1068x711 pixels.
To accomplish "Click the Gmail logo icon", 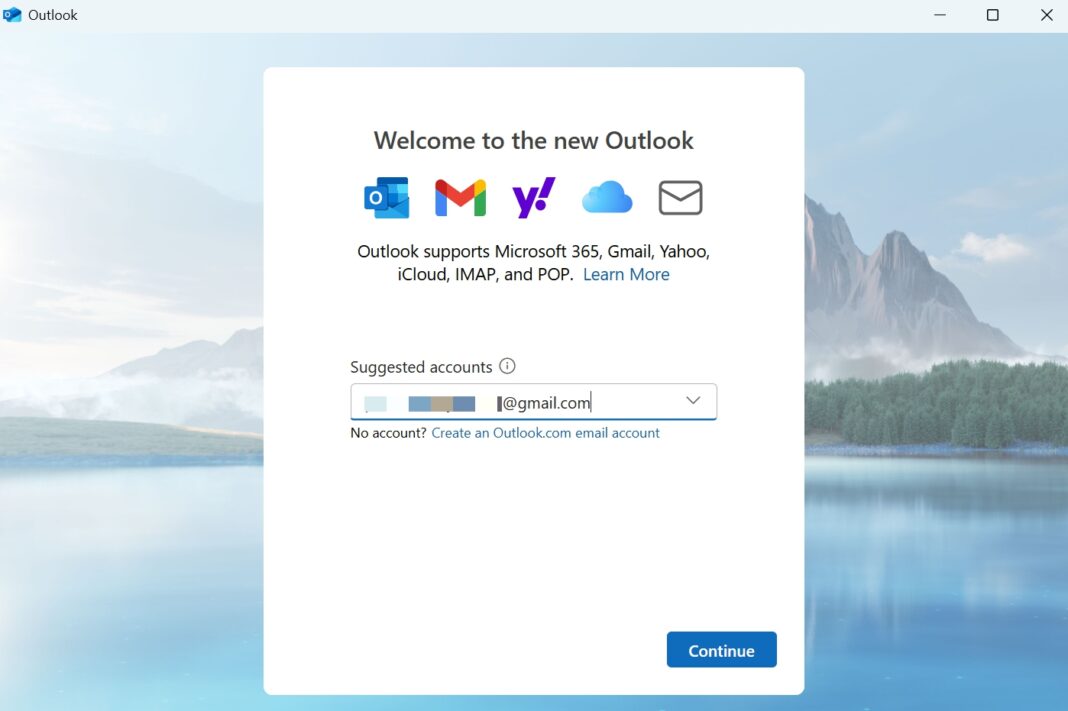I will (x=459, y=197).
